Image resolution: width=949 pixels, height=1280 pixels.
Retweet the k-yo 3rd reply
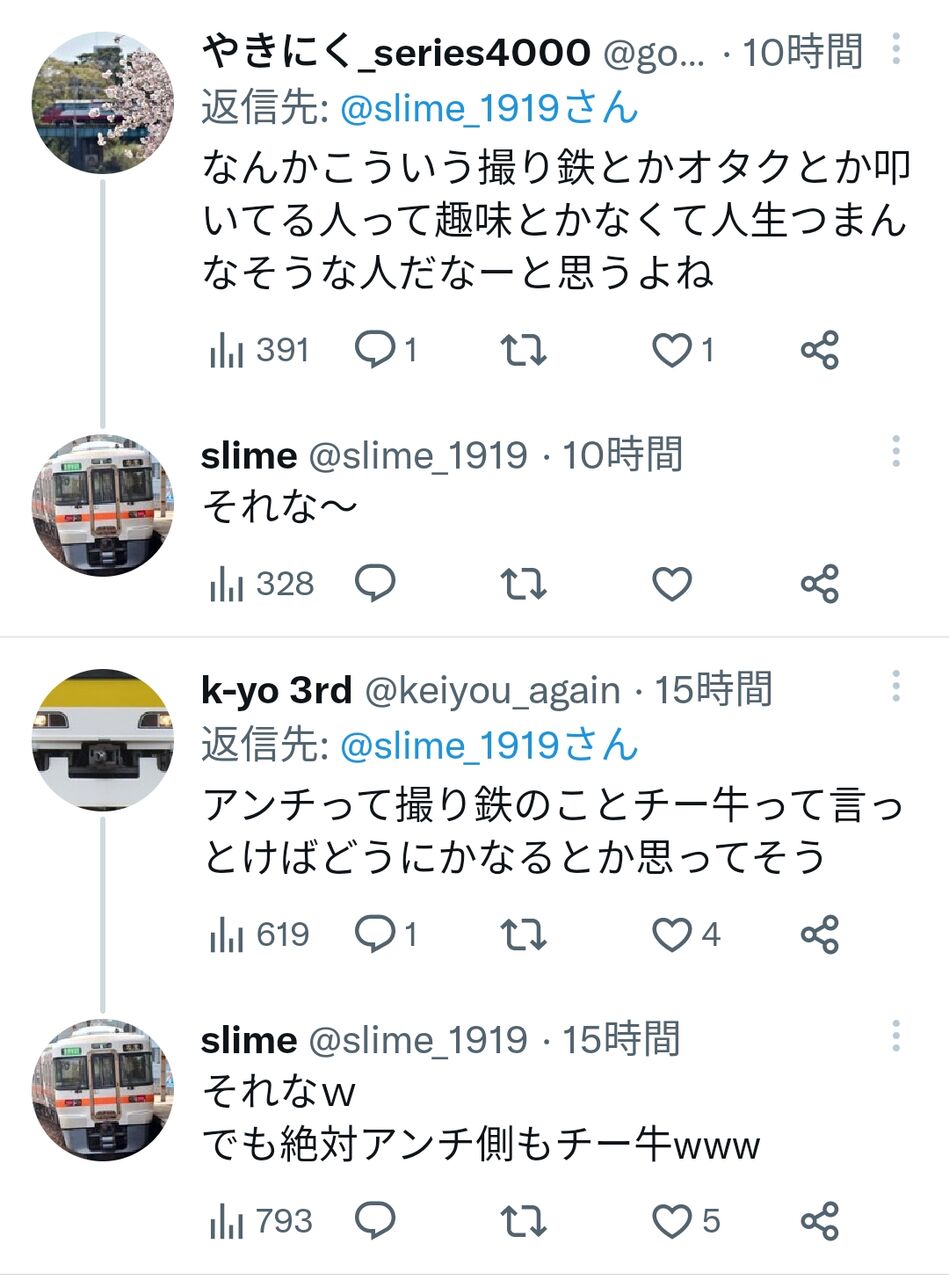(522, 935)
